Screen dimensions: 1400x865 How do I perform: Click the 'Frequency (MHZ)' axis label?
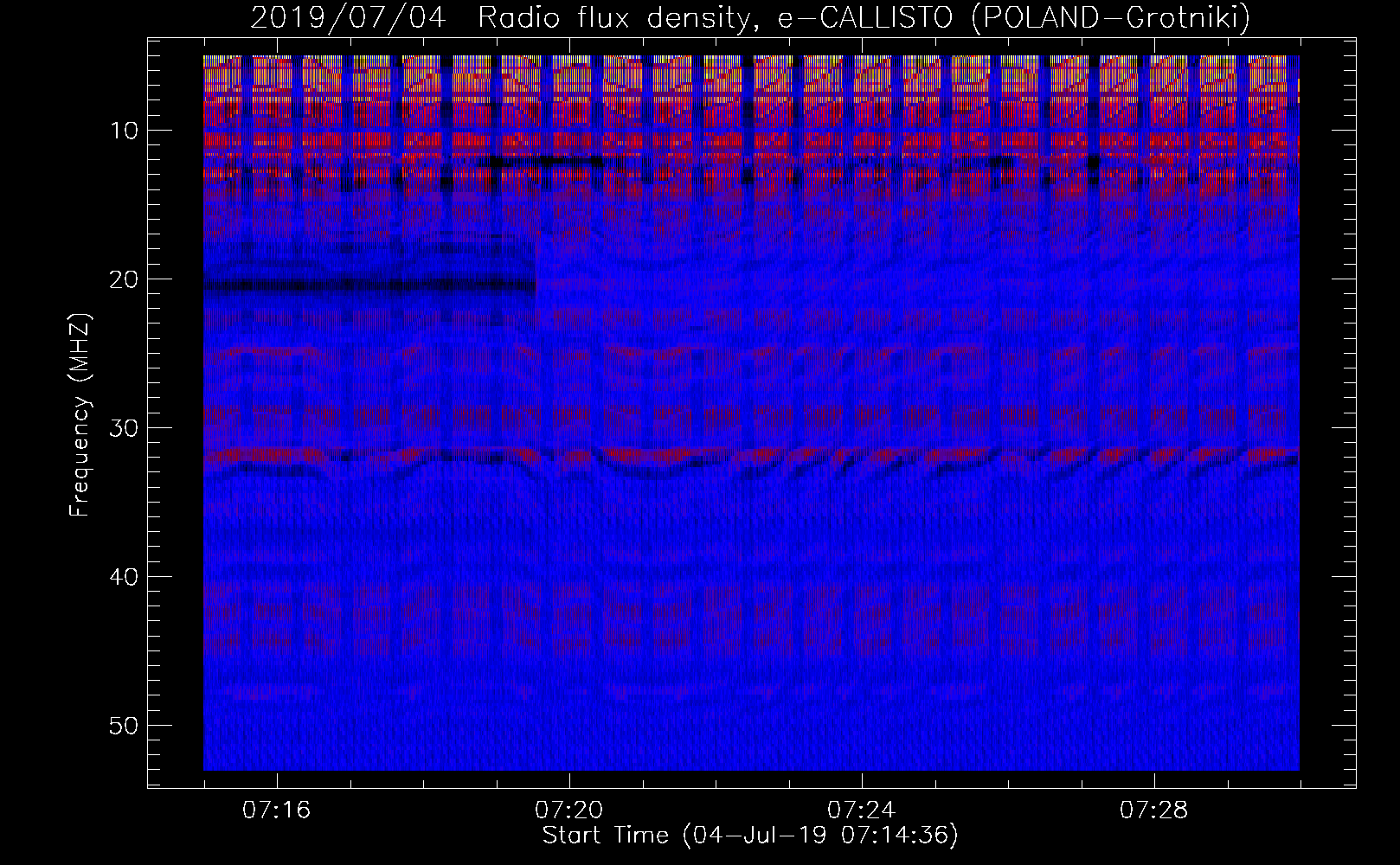click(80, 414)
